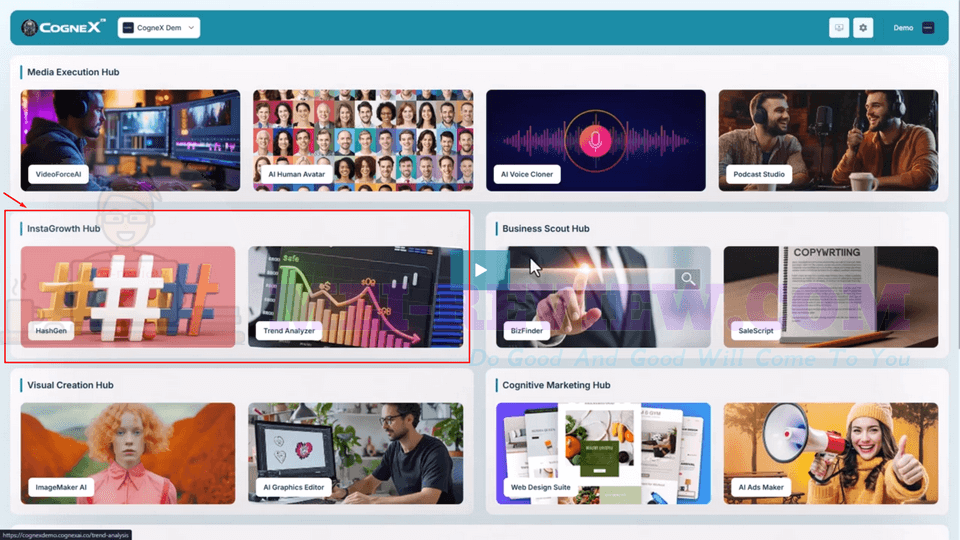
Task: Click the CogneX logo
Action: [63, 28]
